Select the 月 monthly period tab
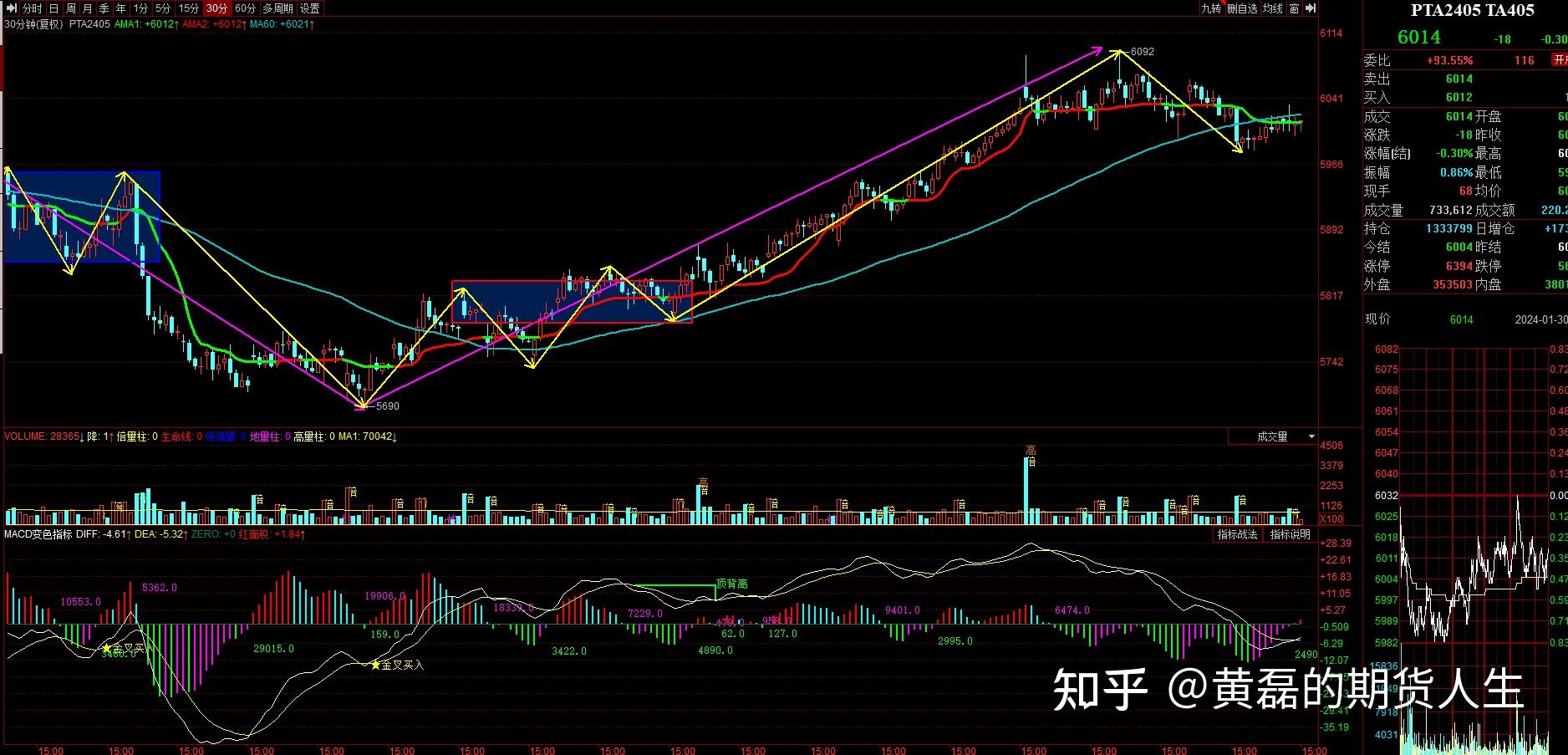This screenshot has height=755, width=1568. coord(88,8)
